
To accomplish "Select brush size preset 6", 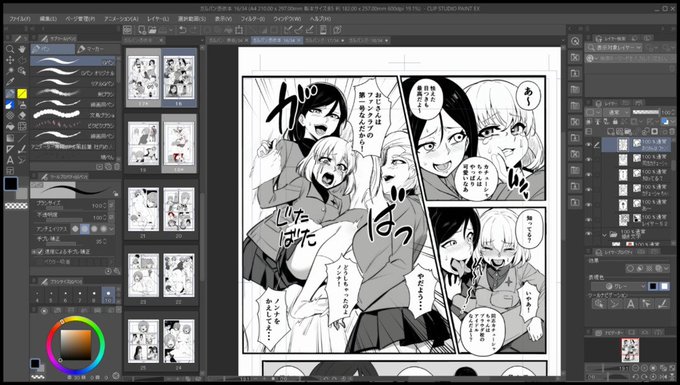I will point(65,295).
